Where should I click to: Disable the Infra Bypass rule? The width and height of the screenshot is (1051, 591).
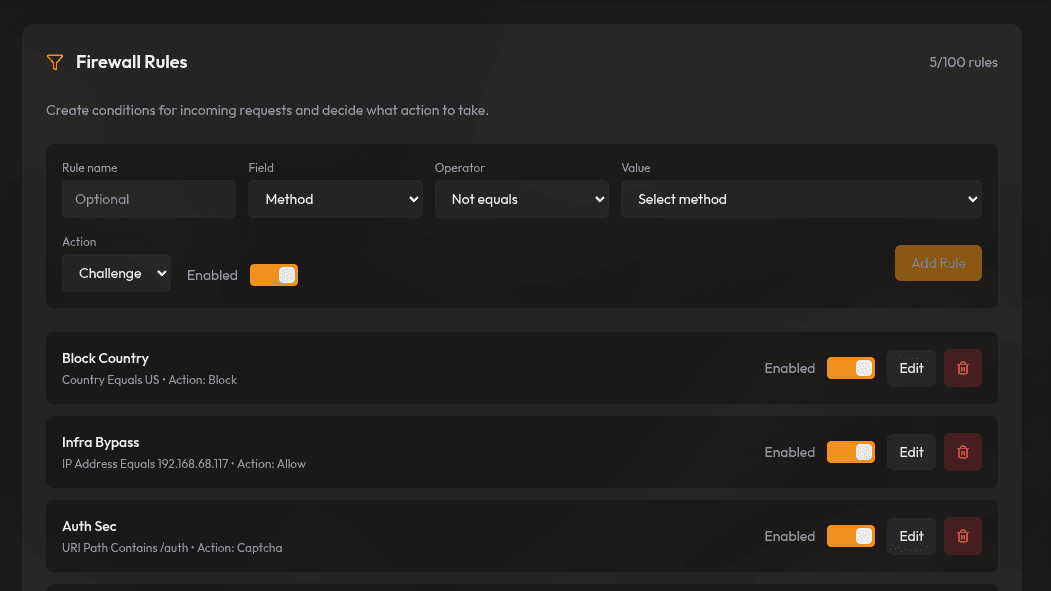click(x=850, y=452)
